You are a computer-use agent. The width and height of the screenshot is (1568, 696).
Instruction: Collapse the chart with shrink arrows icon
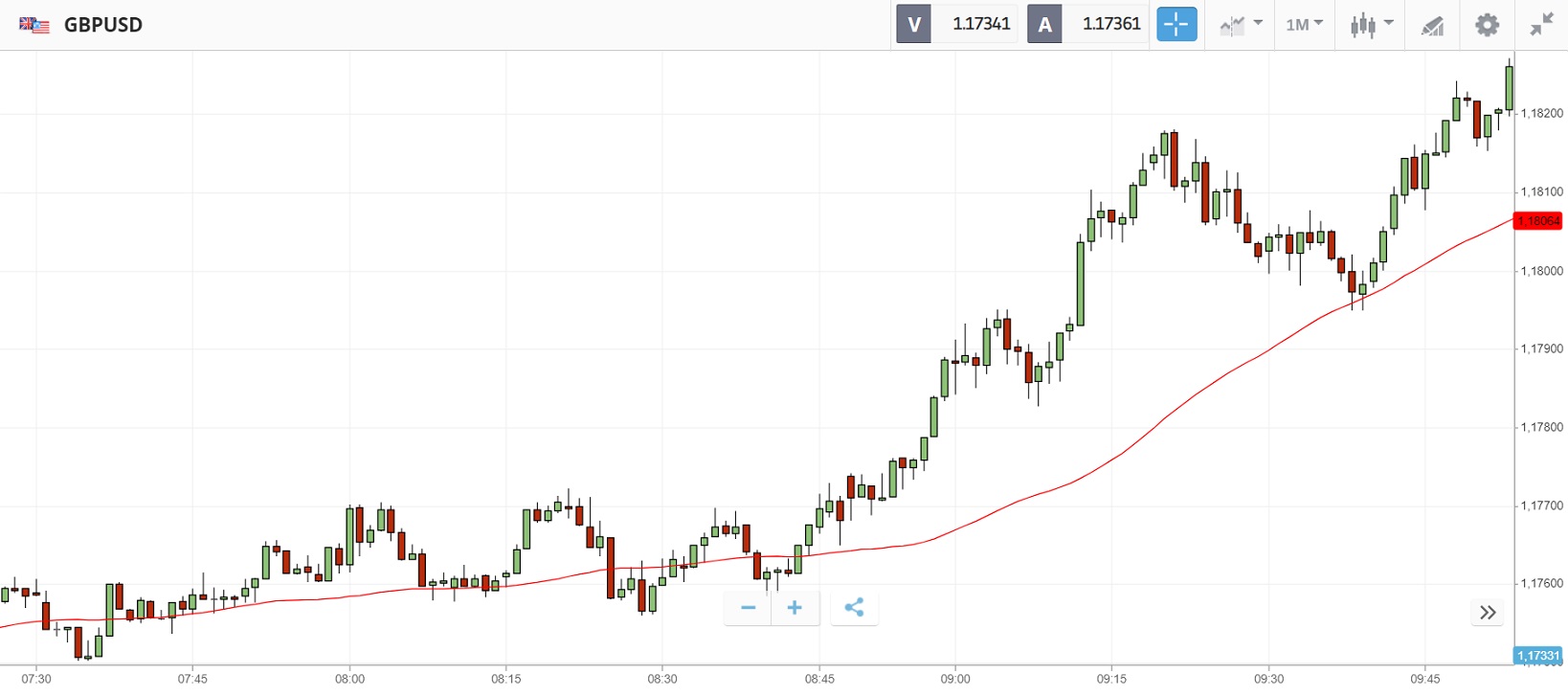(1541, 25)
